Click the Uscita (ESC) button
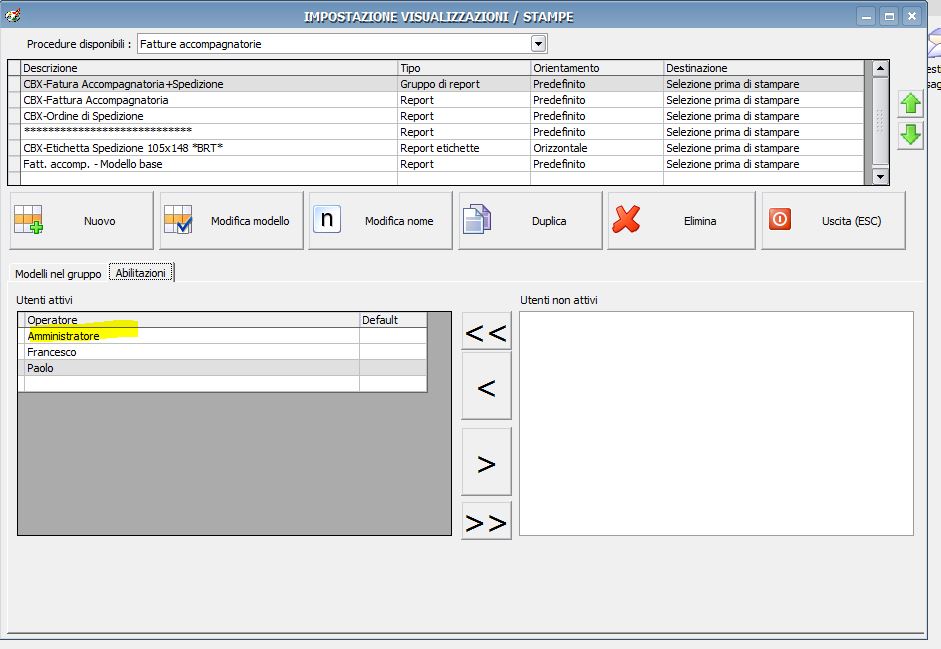Screen dimensions: 941x649 (x=834, y=220)
